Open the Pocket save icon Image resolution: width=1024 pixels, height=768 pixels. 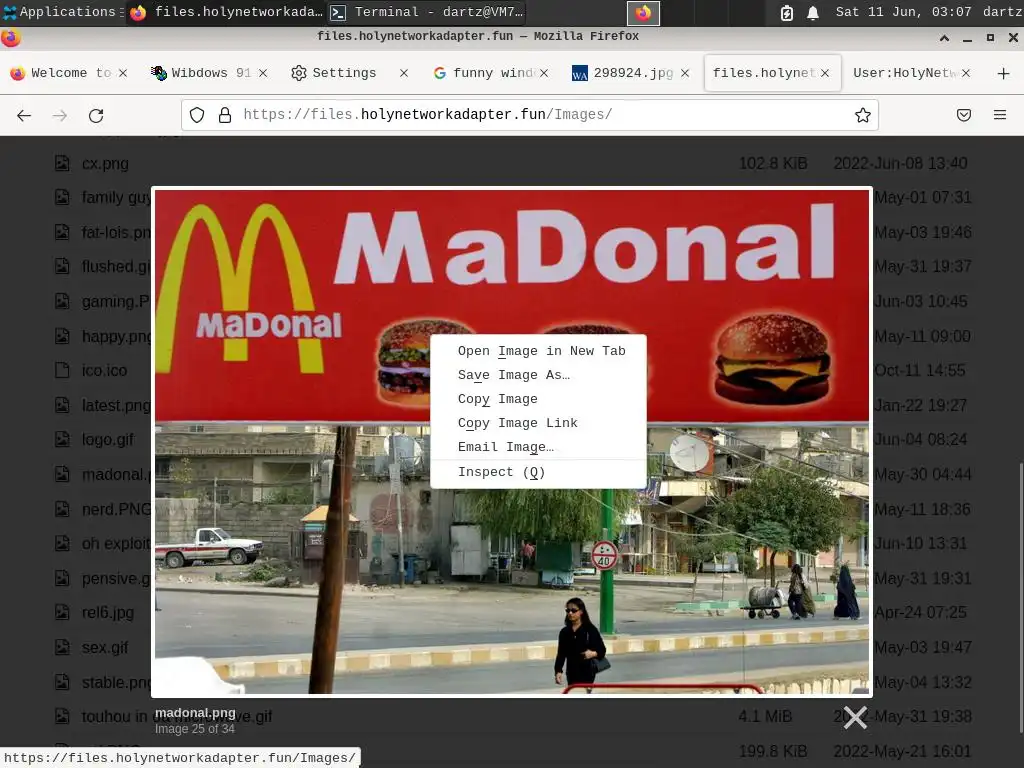[963, 116]
